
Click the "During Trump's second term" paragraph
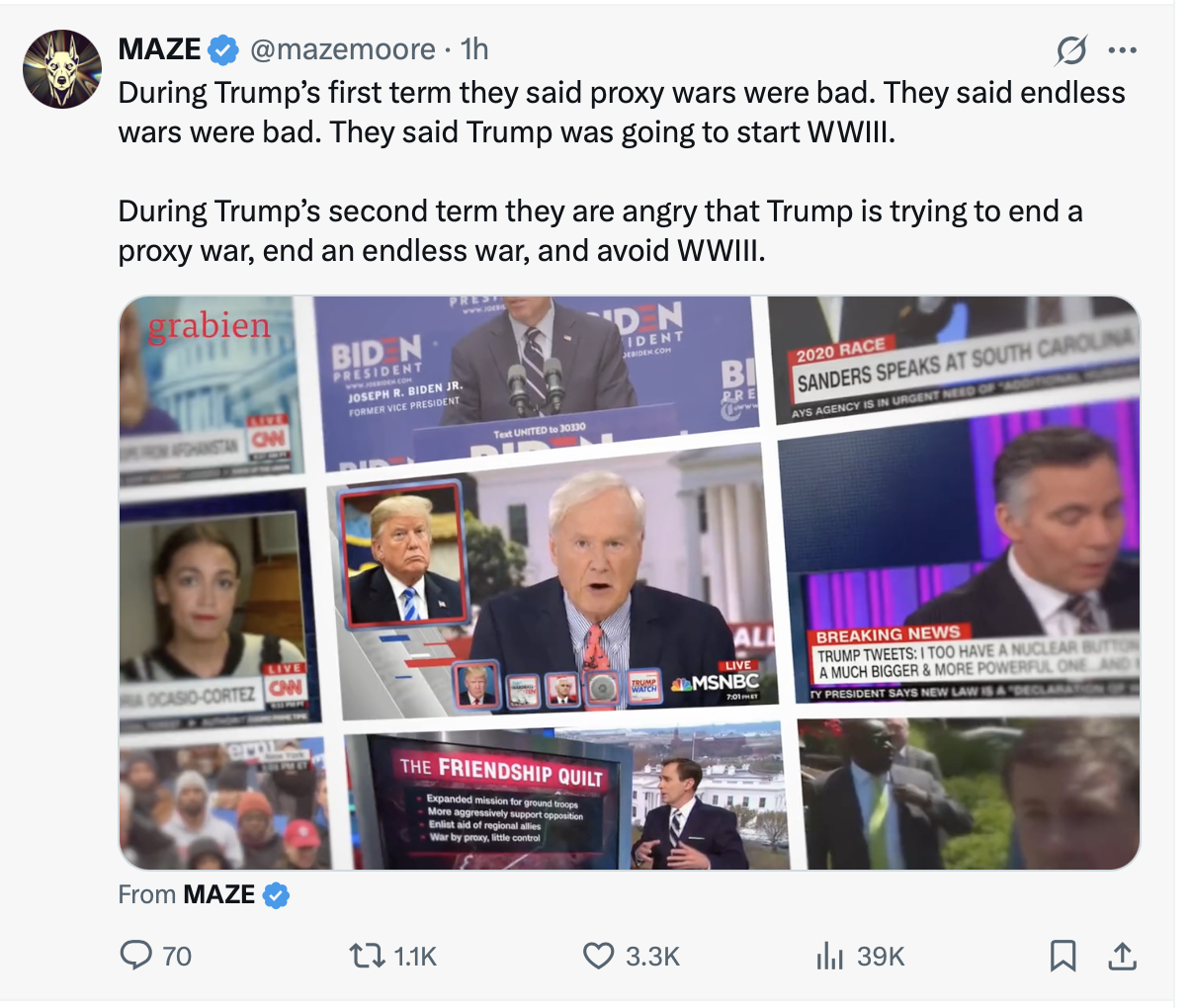(600, 230)
